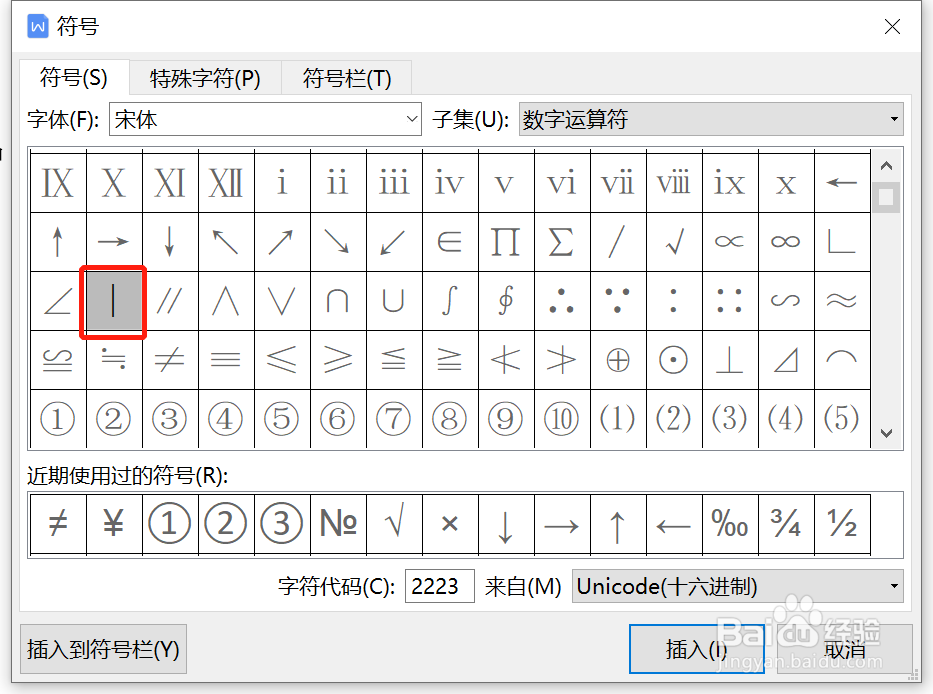933x694 pixels.
Task: Select the infinity ∞ symbol
Action: (x=785, y=240)
